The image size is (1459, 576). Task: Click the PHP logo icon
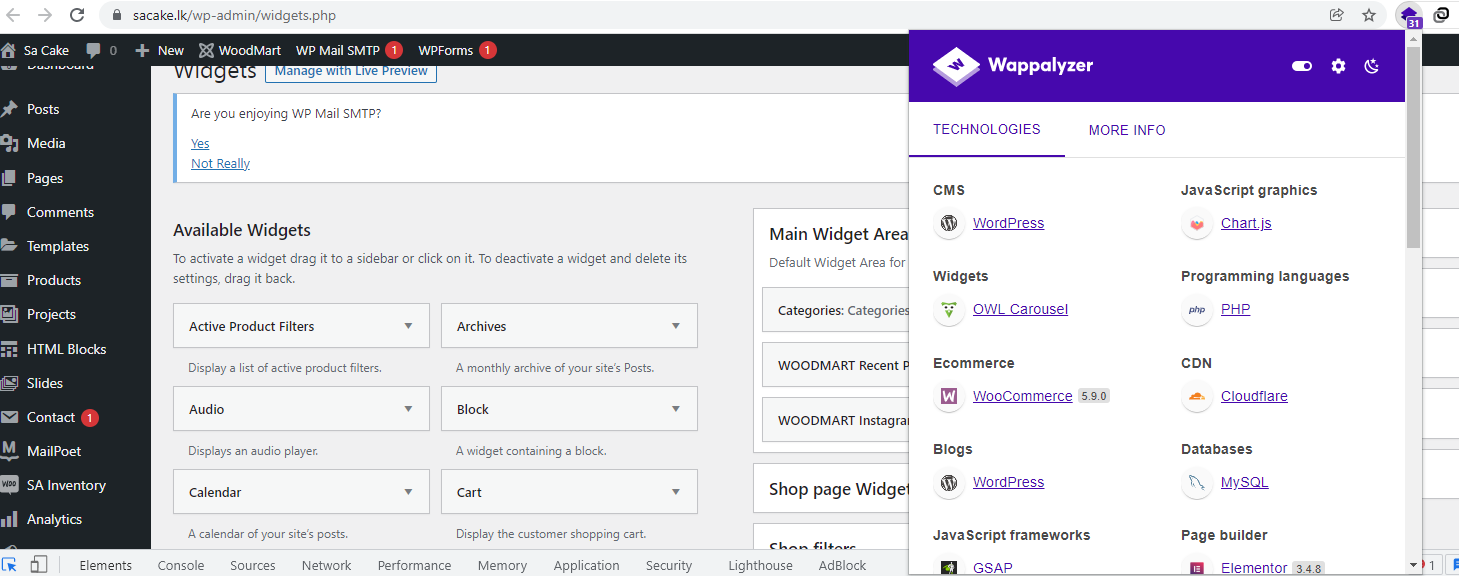[x=1196, y=309]
